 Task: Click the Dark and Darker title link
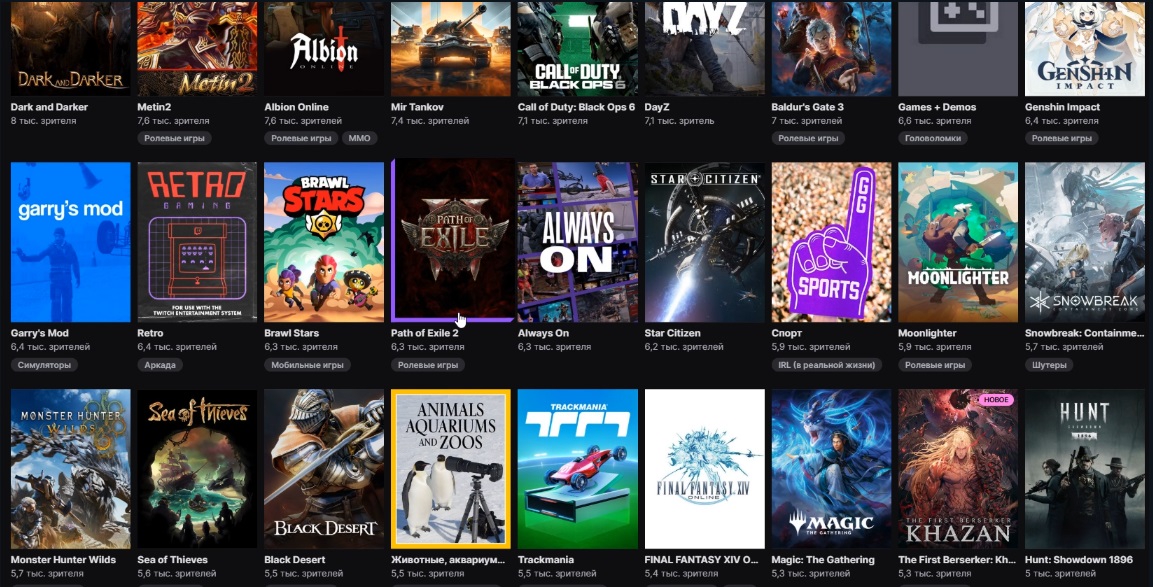(49, 107)
